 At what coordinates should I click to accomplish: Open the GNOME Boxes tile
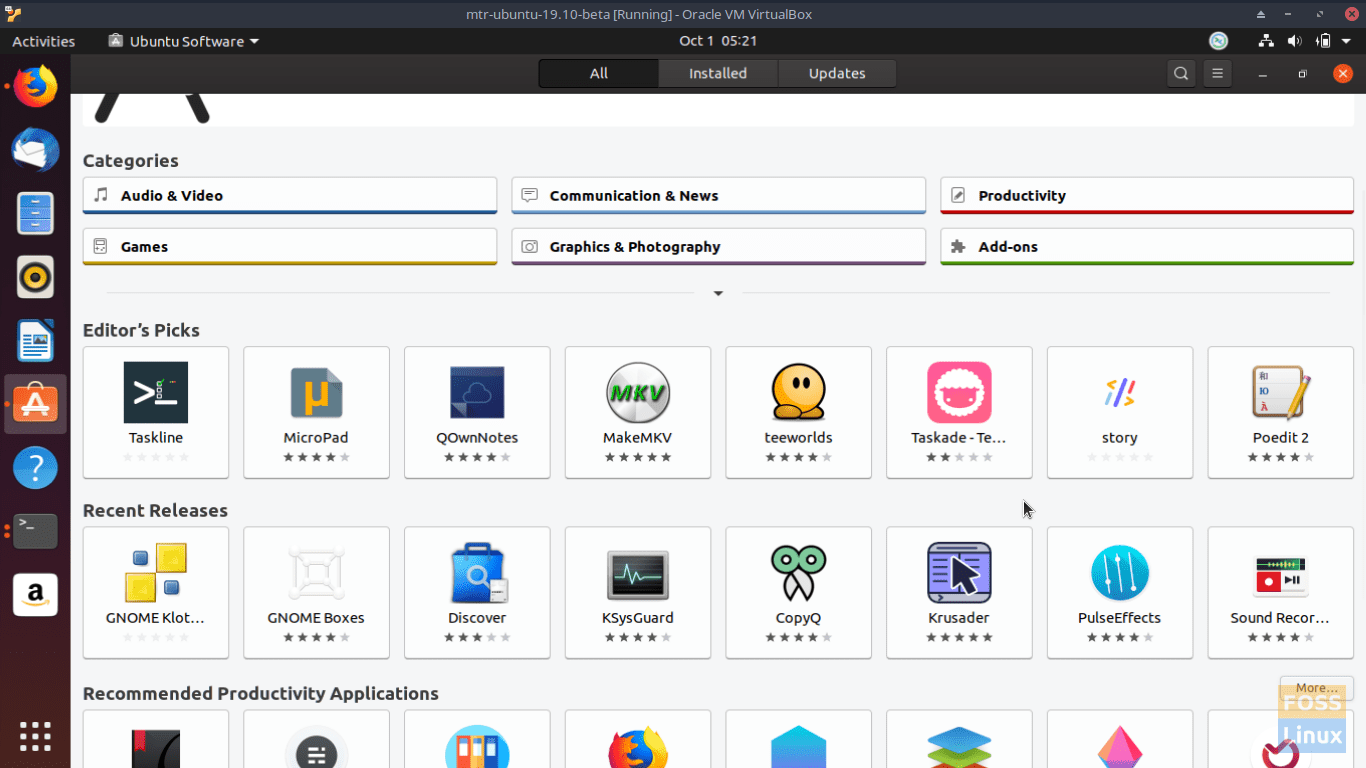[x=316, y=592]
